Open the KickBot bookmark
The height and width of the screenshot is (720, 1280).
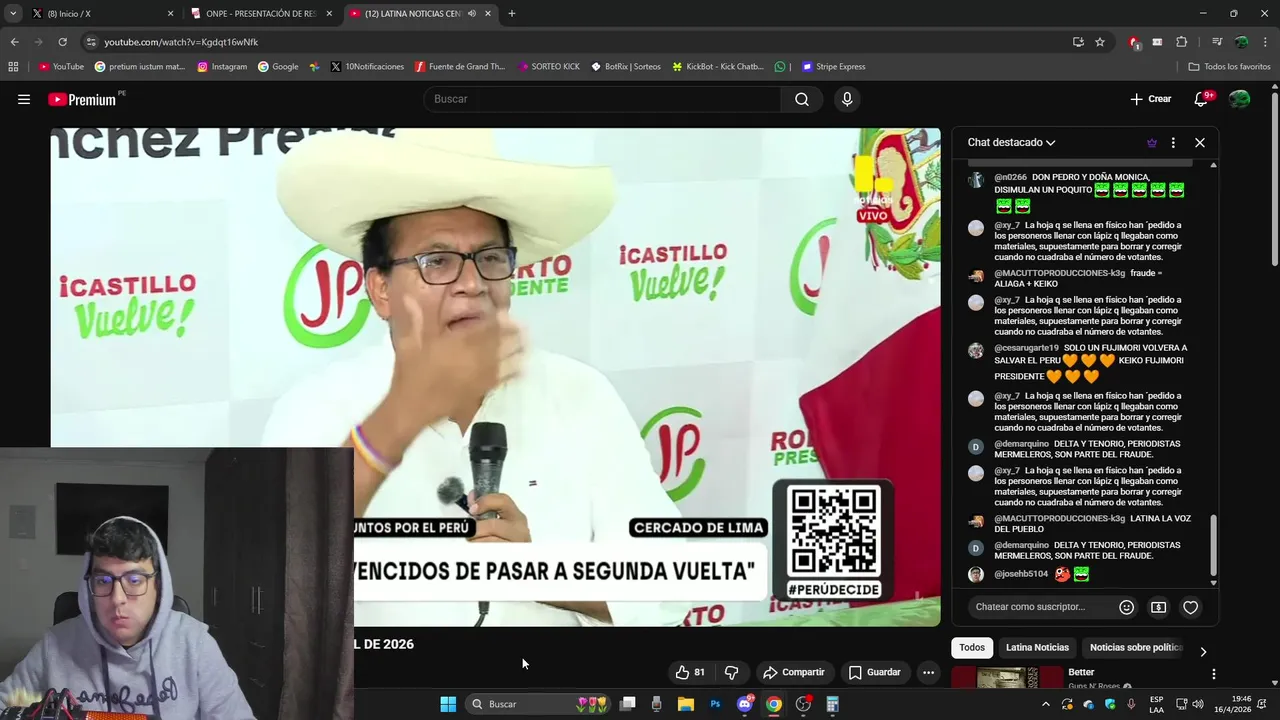(718, 67)
